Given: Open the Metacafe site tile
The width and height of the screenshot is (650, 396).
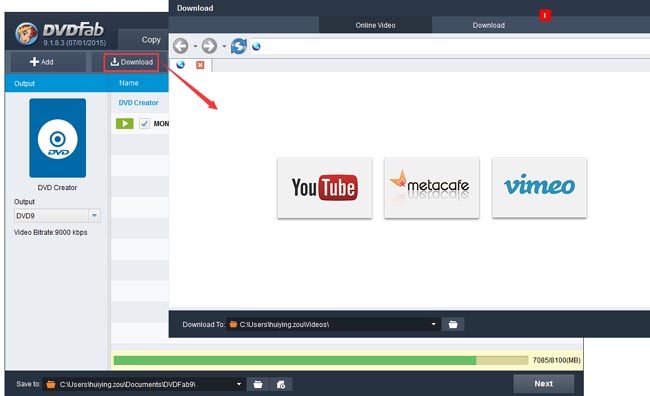Looking at the screenshot, I should tap(432, 187).
